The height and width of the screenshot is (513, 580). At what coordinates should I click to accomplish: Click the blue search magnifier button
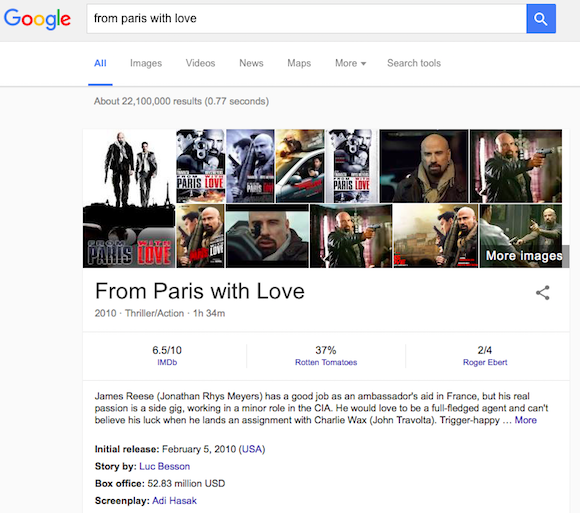[x=541, y=18]
